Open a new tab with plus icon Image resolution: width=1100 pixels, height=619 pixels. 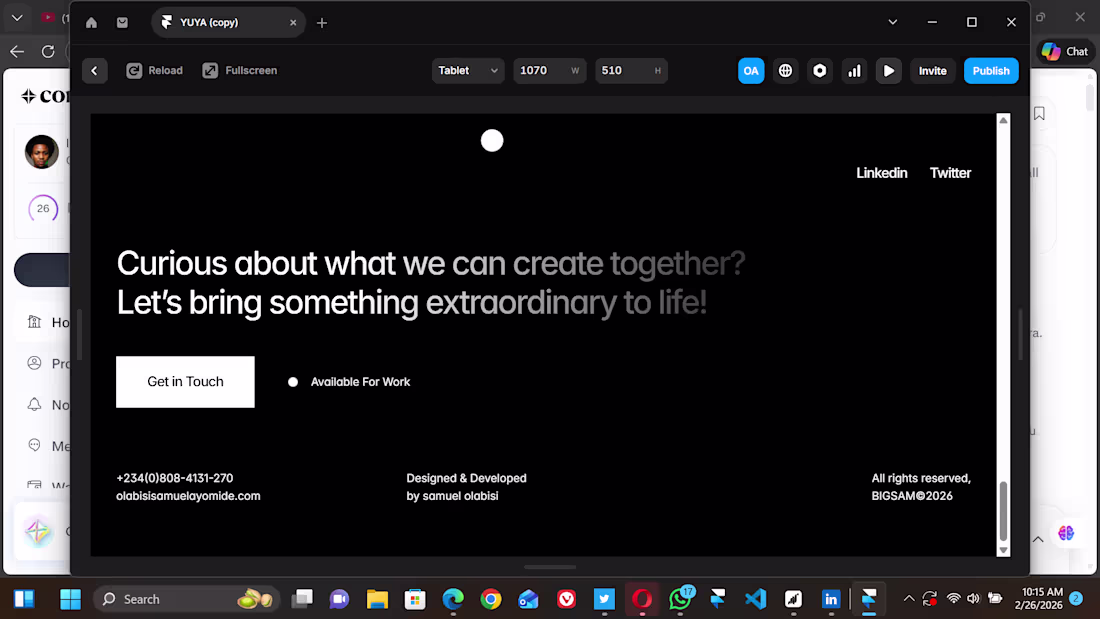tap(322, 22)
